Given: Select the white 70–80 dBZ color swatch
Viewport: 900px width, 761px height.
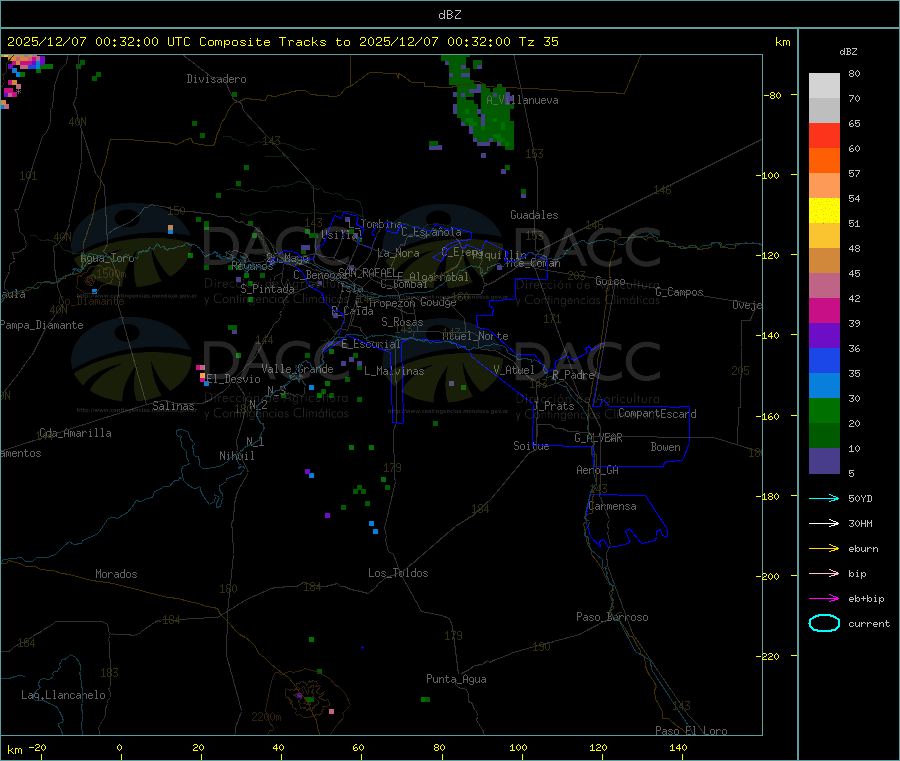Looking at the screenshot, I should click(824, 86).
